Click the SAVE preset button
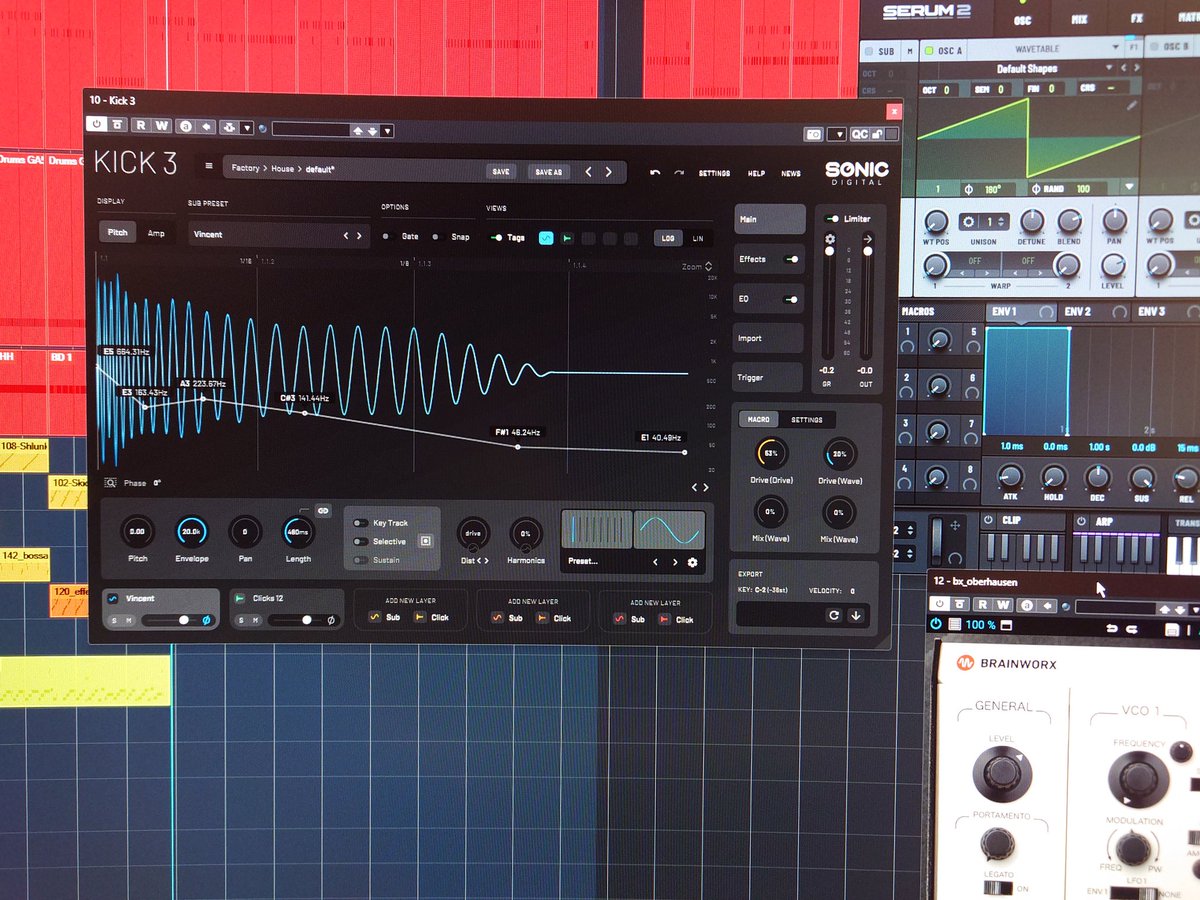Image resolution: width=1200 pixels, height=900 pixels. [x=501, y=172]
